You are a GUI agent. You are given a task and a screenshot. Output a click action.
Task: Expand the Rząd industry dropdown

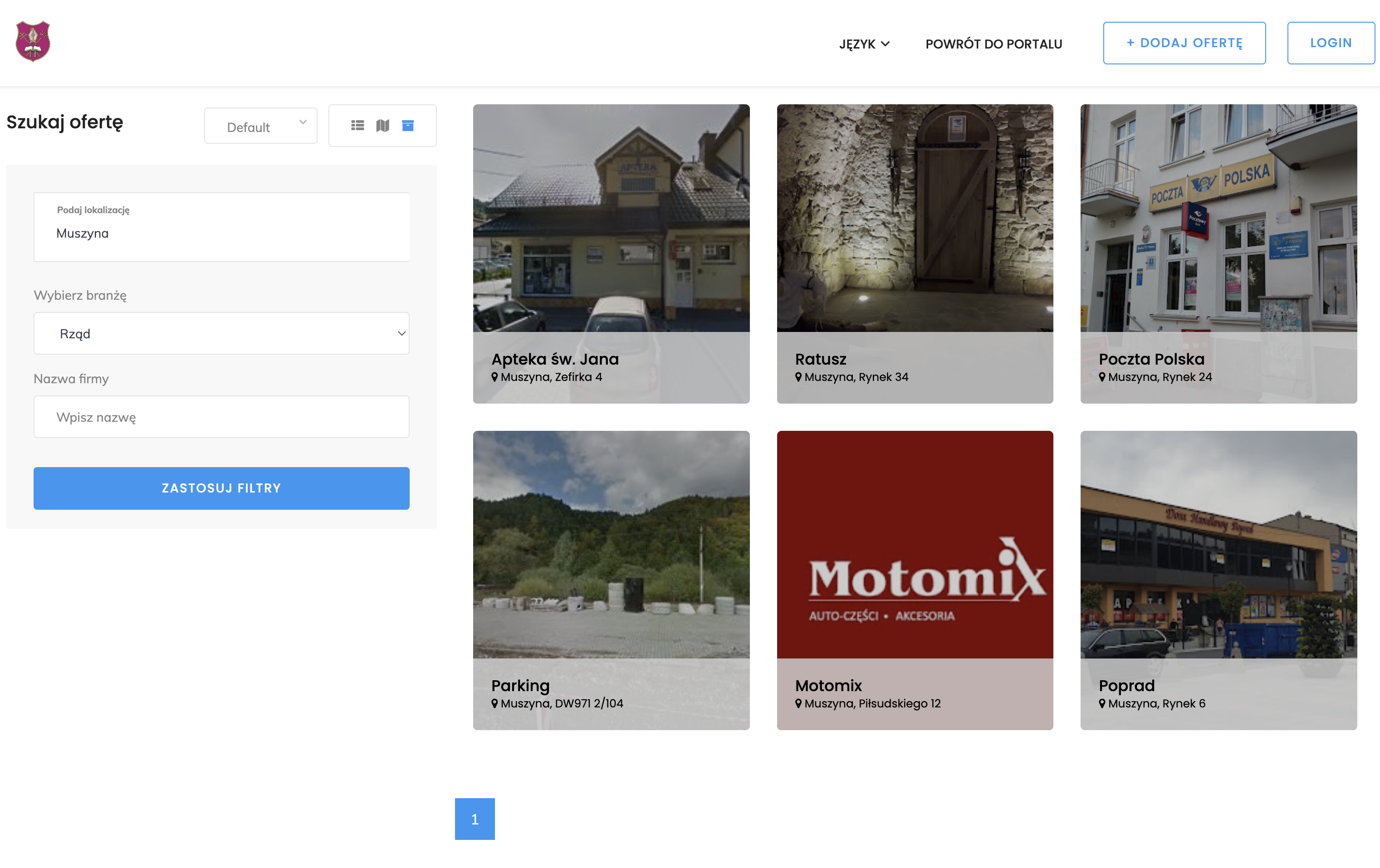pos(221,333)
